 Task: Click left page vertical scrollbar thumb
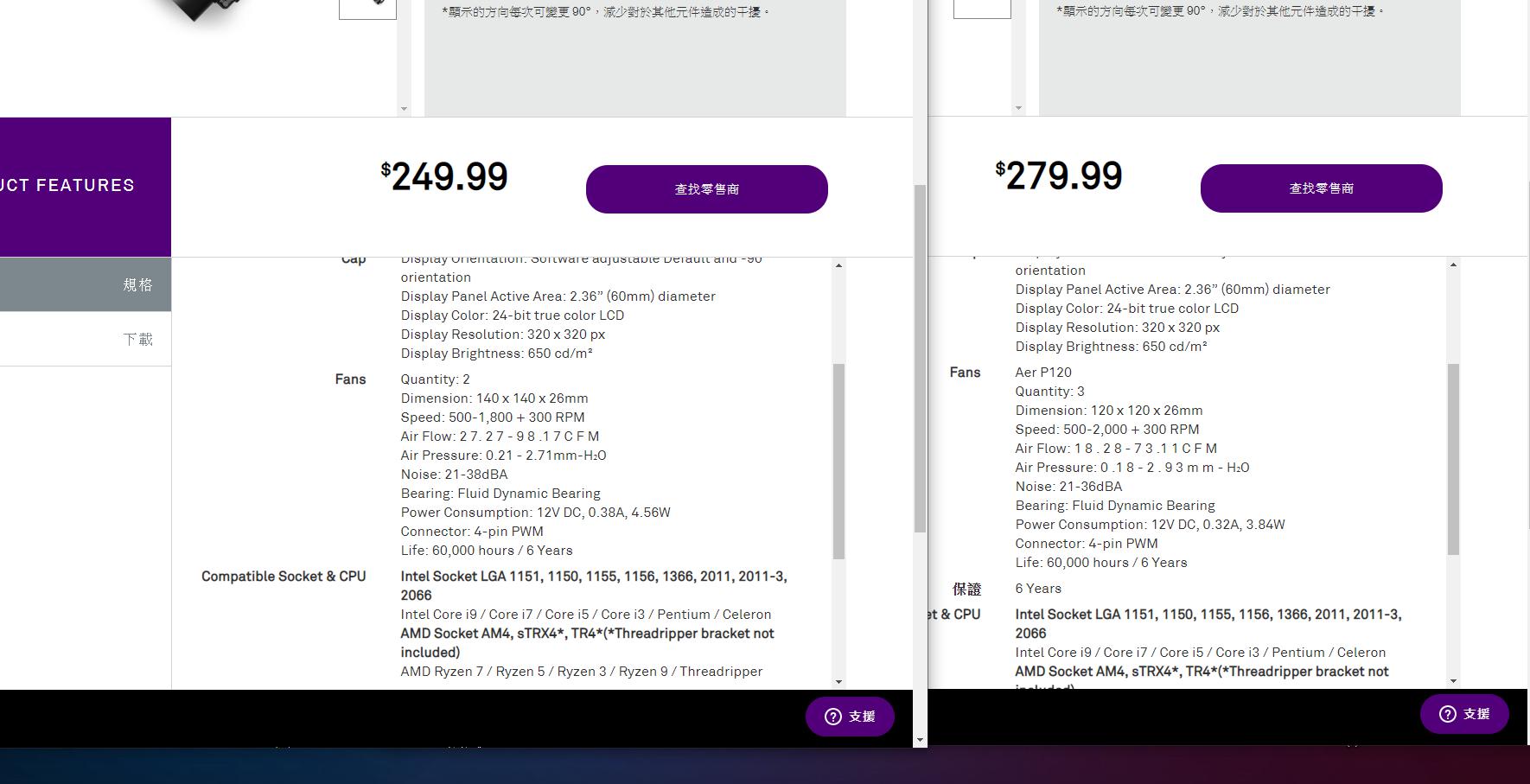[x=920, y=358]
